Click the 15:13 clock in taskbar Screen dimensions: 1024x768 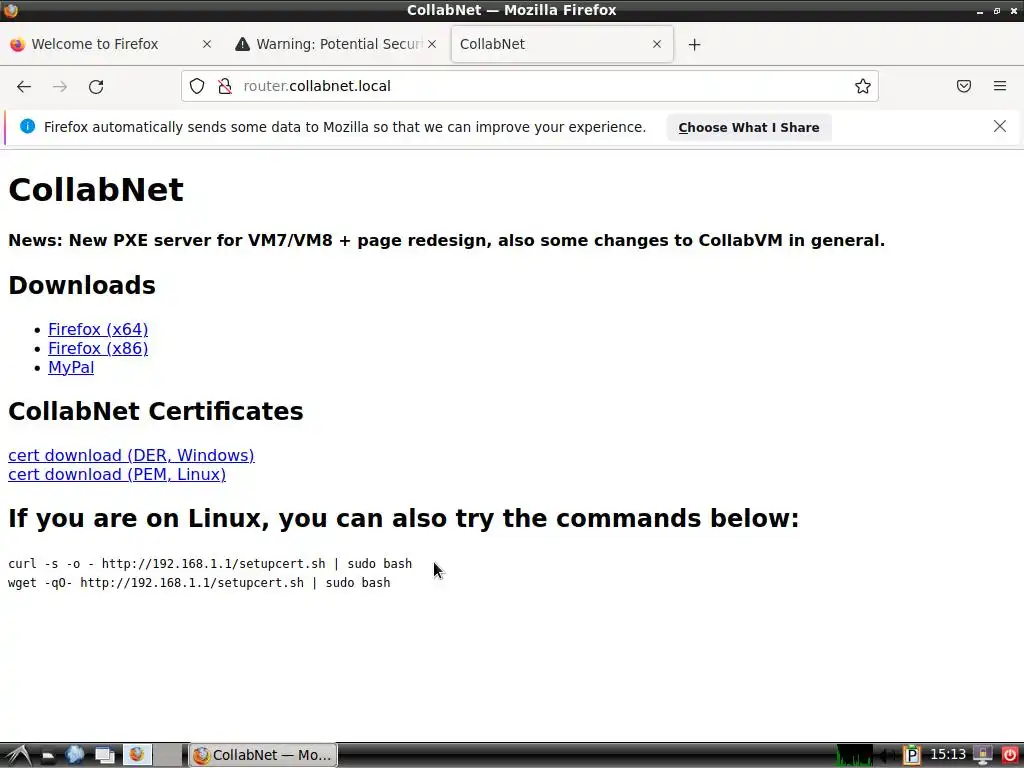[x=948, y=755]
